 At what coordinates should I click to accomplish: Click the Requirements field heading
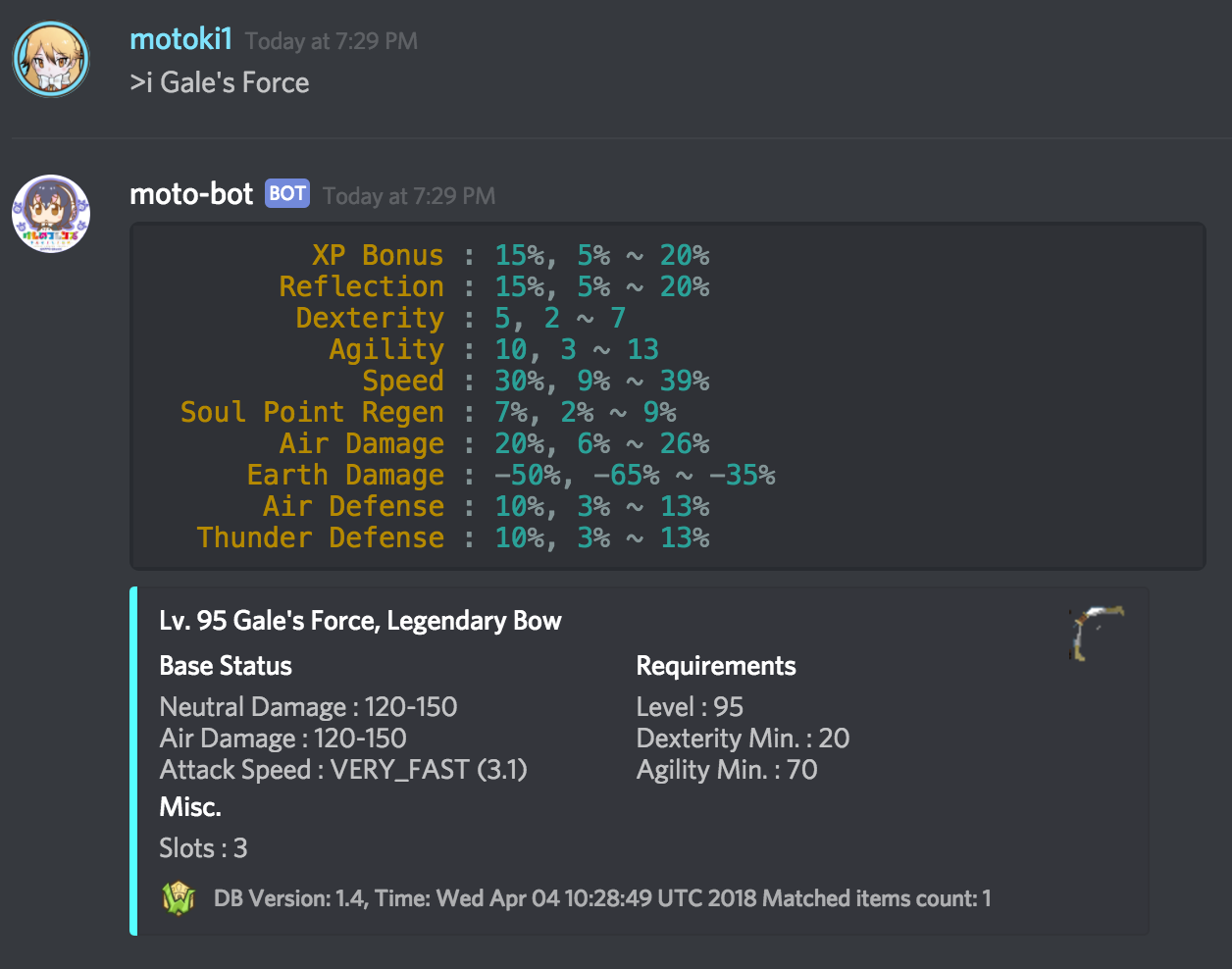pyautogui.click(x=716, y=666)
